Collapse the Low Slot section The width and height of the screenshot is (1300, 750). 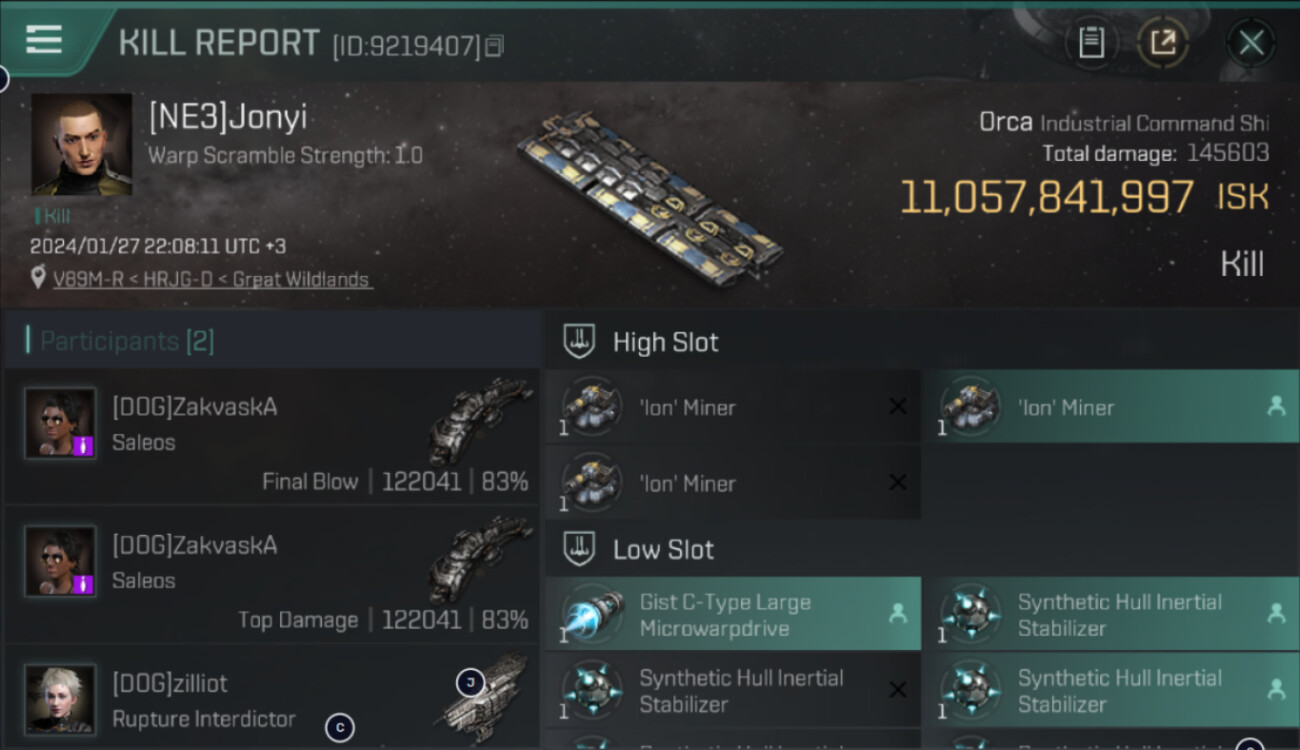[x=663, y=549]
